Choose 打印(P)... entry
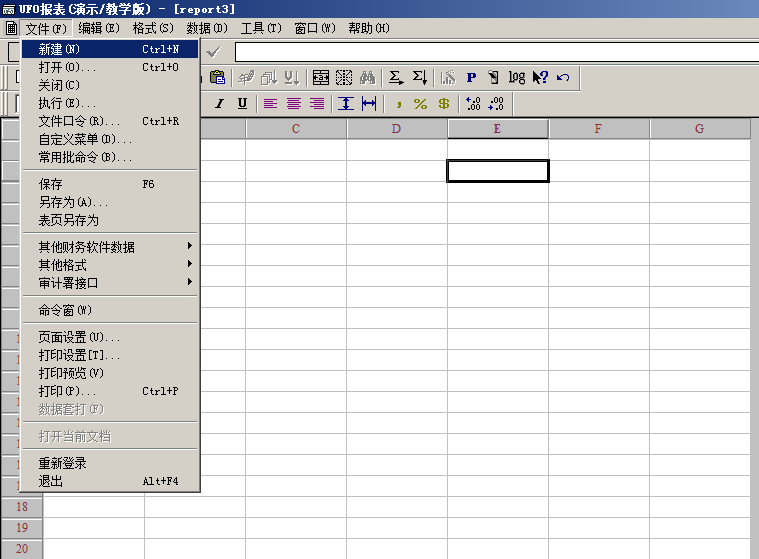This screenshot has height=559, width=759. (x=110, y=391)
